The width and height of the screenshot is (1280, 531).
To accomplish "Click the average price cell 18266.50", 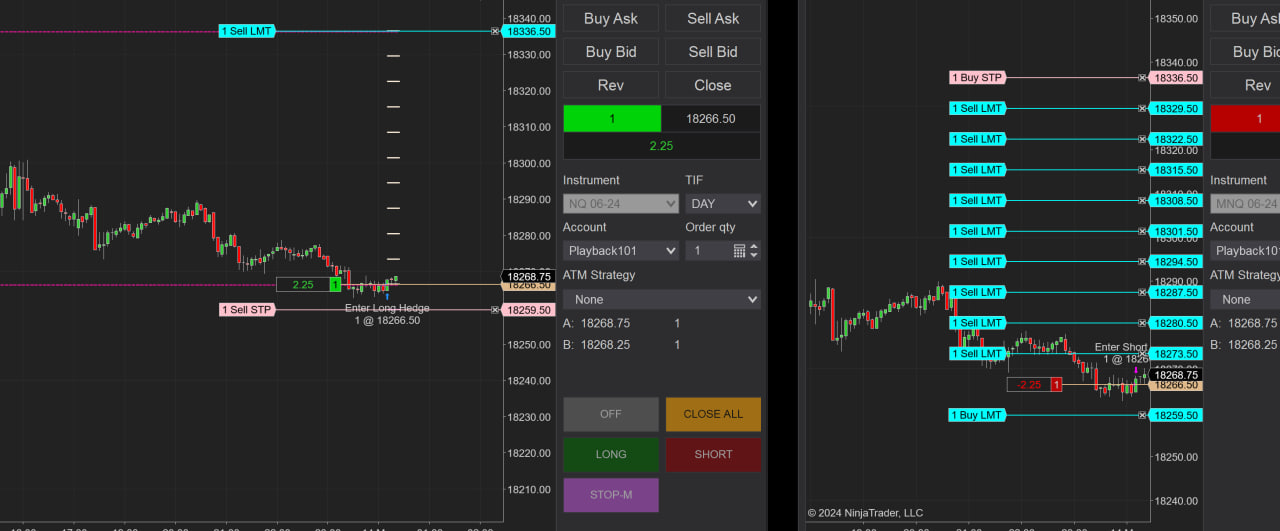I will (711, 119).
